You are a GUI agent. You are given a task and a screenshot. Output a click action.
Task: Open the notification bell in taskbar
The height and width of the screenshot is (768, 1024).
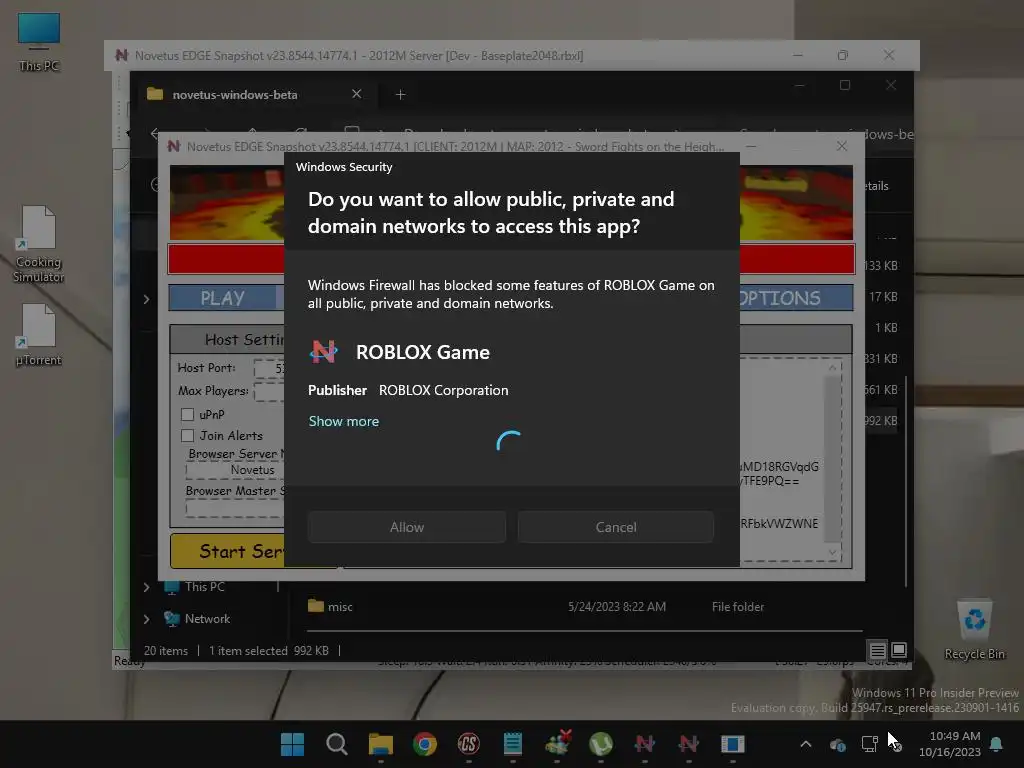coord(997,744)
